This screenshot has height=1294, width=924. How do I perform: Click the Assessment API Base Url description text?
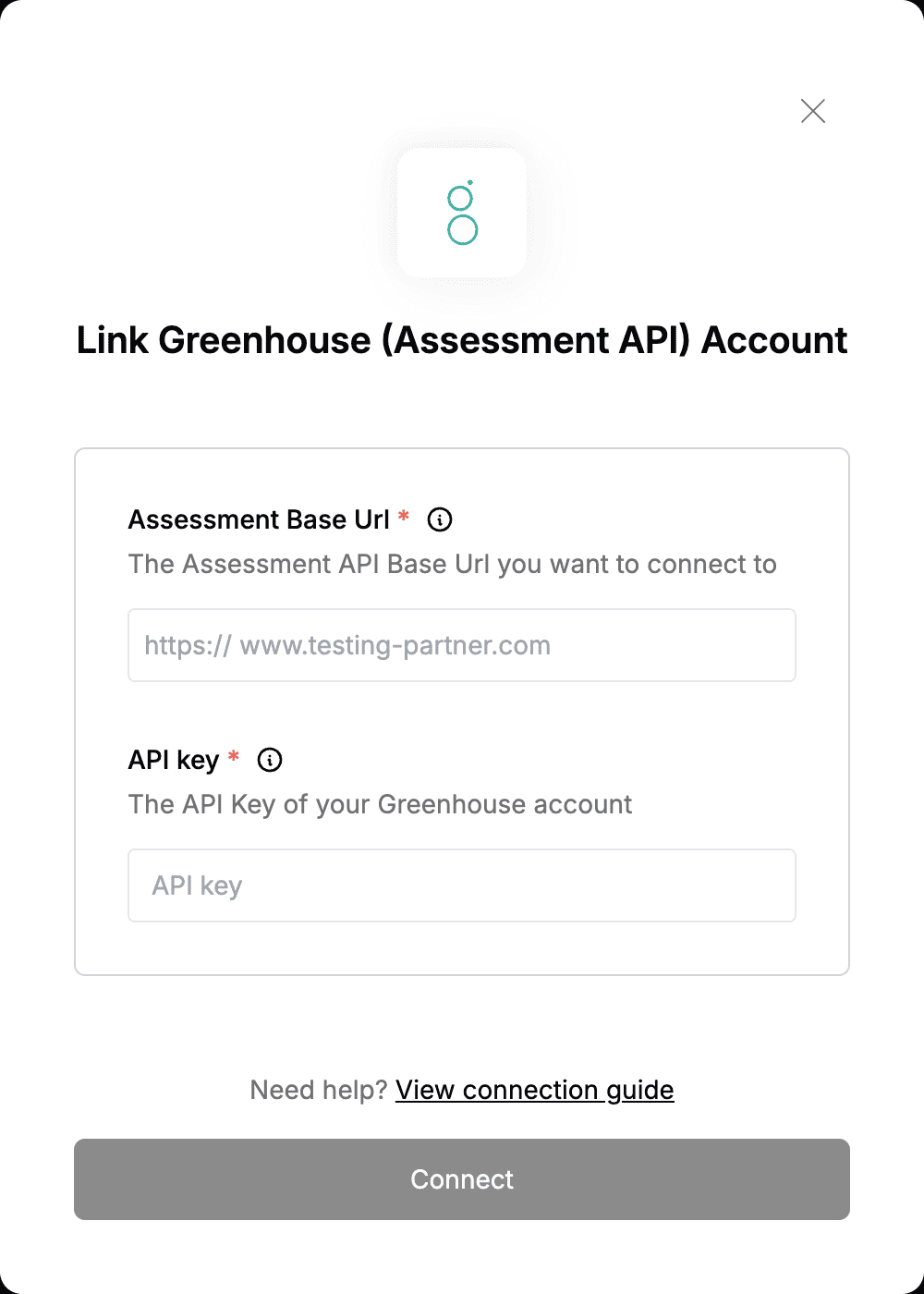click(x=452, y=564)
